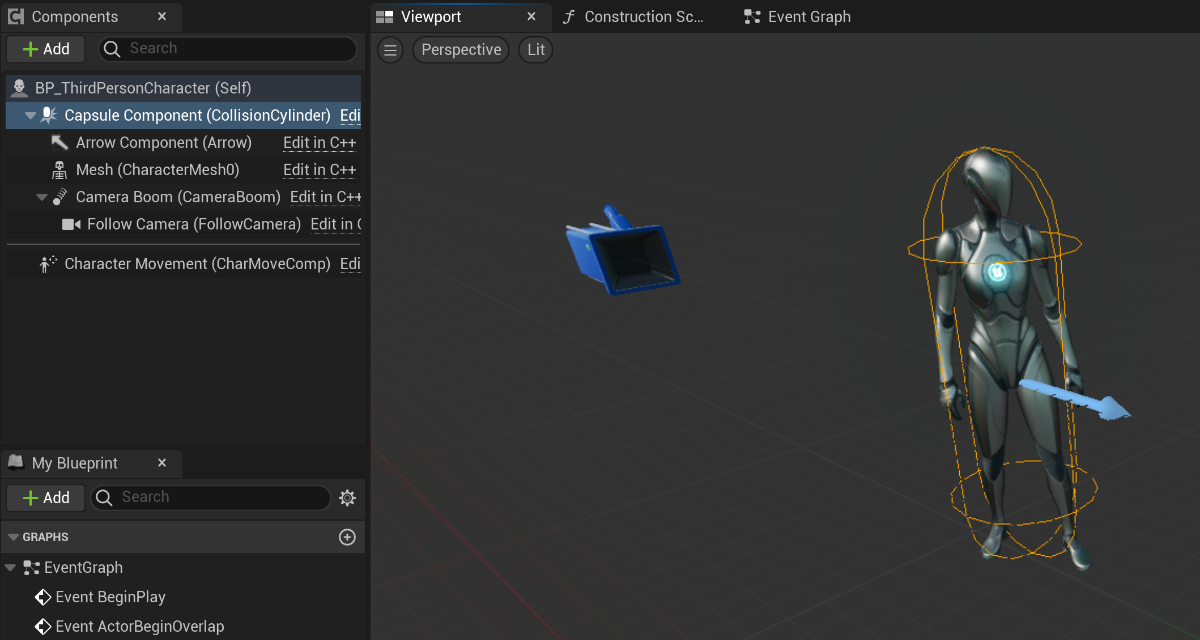The image size is (1200, 640).
Task: Add new graph with plus circle icon
Action: [x=347, y=537]
